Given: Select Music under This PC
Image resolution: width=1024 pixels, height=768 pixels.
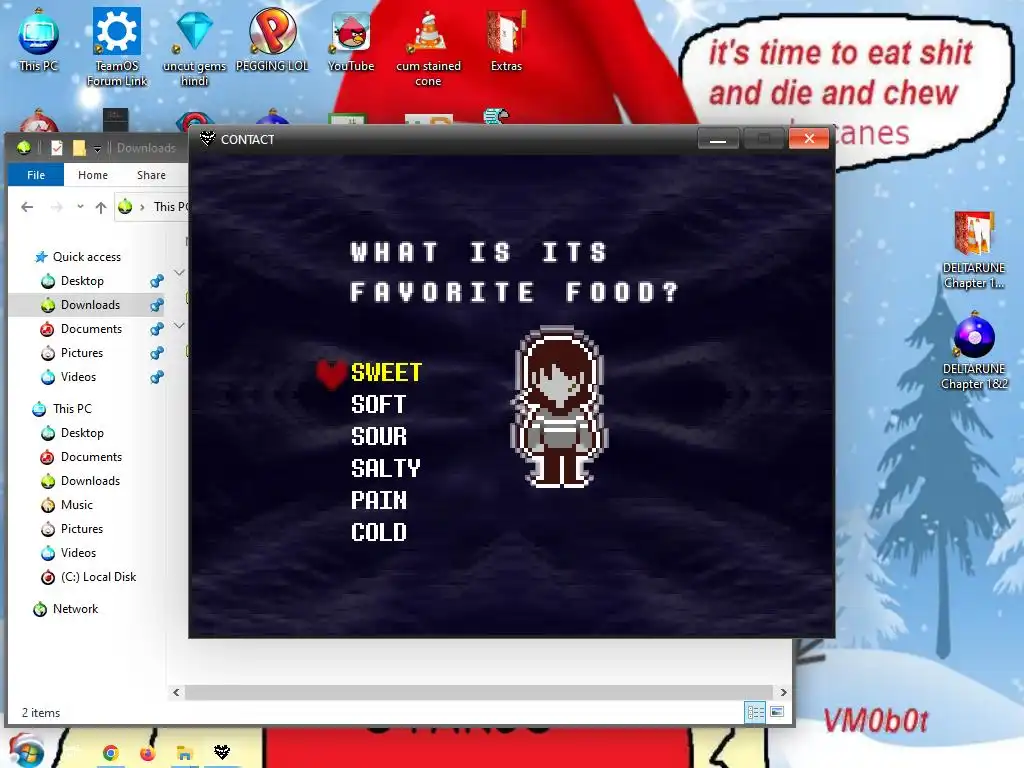Looking at the screenshot, I should 76,505.
